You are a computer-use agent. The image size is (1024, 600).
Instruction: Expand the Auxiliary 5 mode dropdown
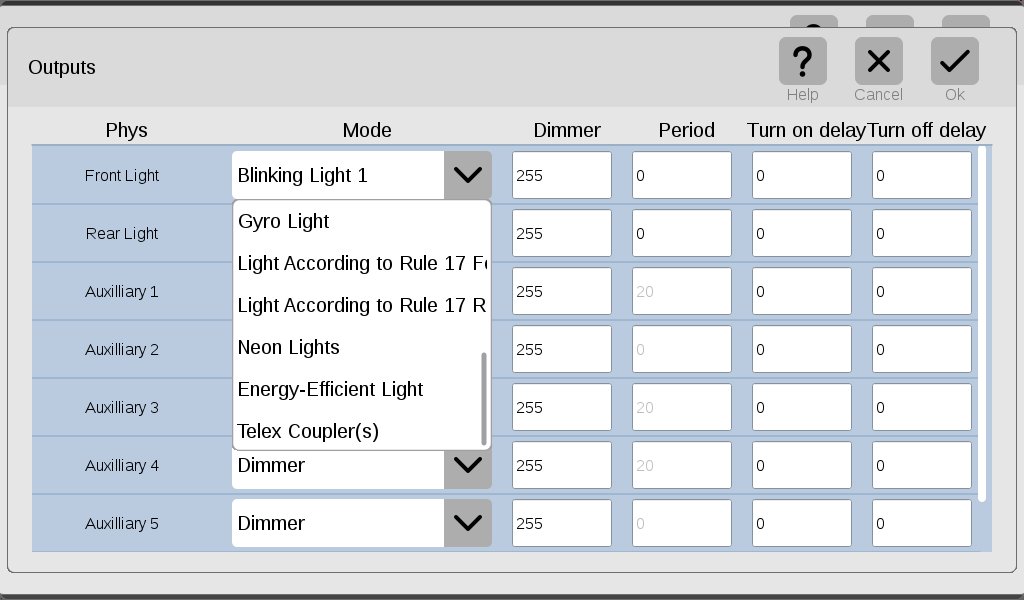[x=468, y=523]
